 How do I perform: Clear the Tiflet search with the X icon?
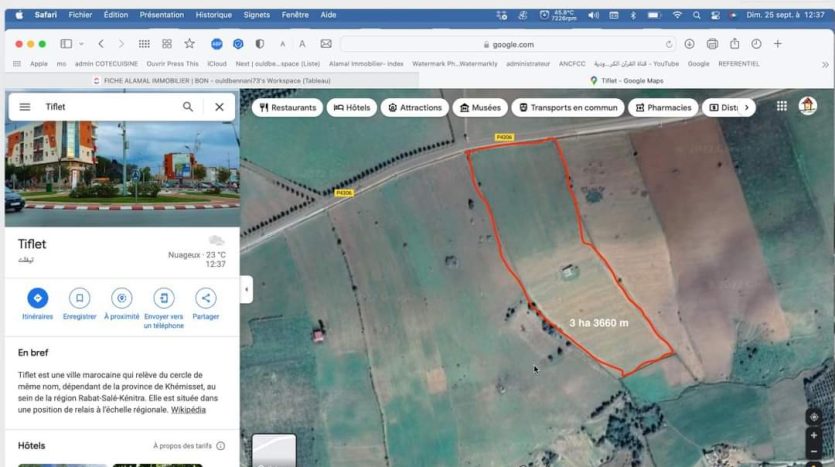(219, 107)
